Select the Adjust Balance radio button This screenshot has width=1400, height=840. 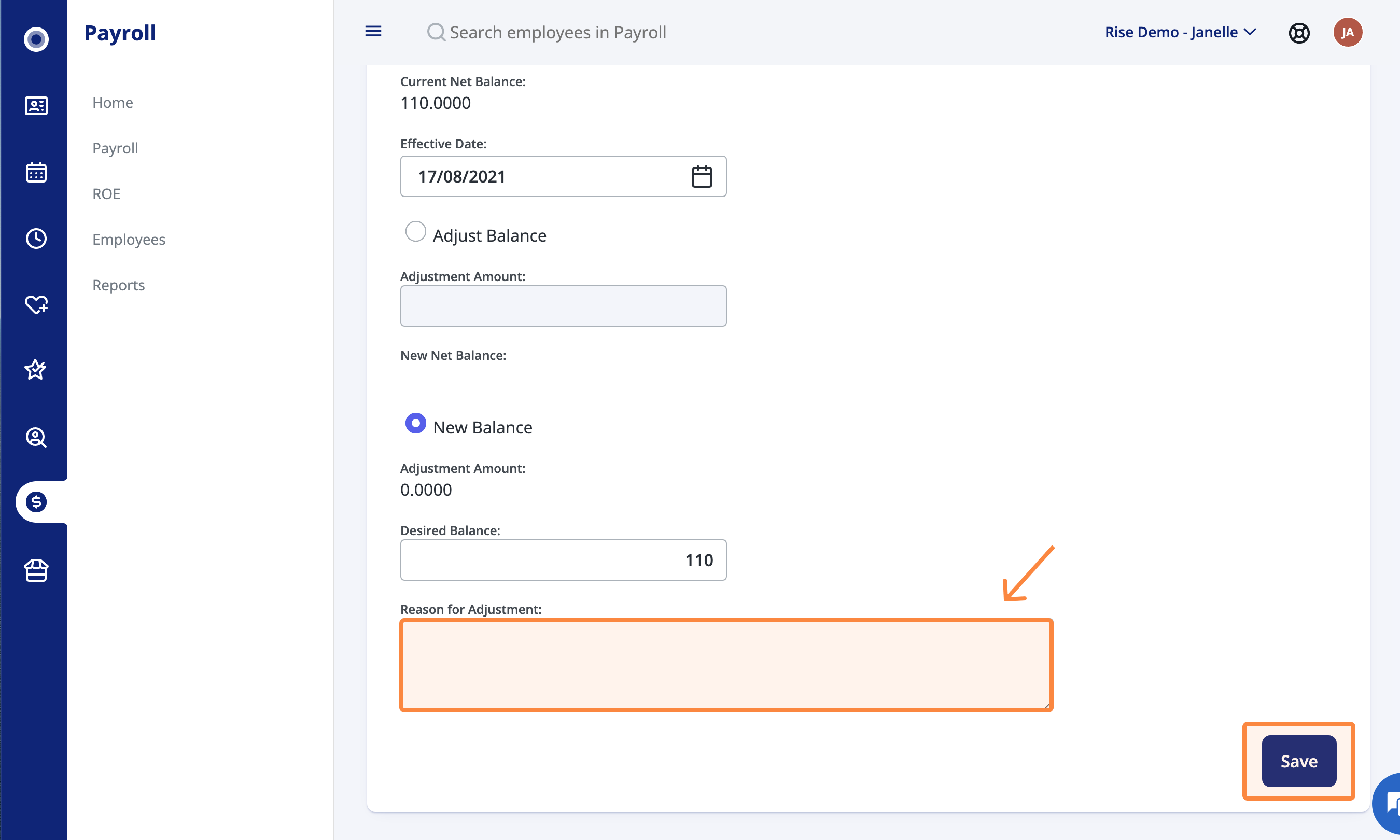click(415, 231)
